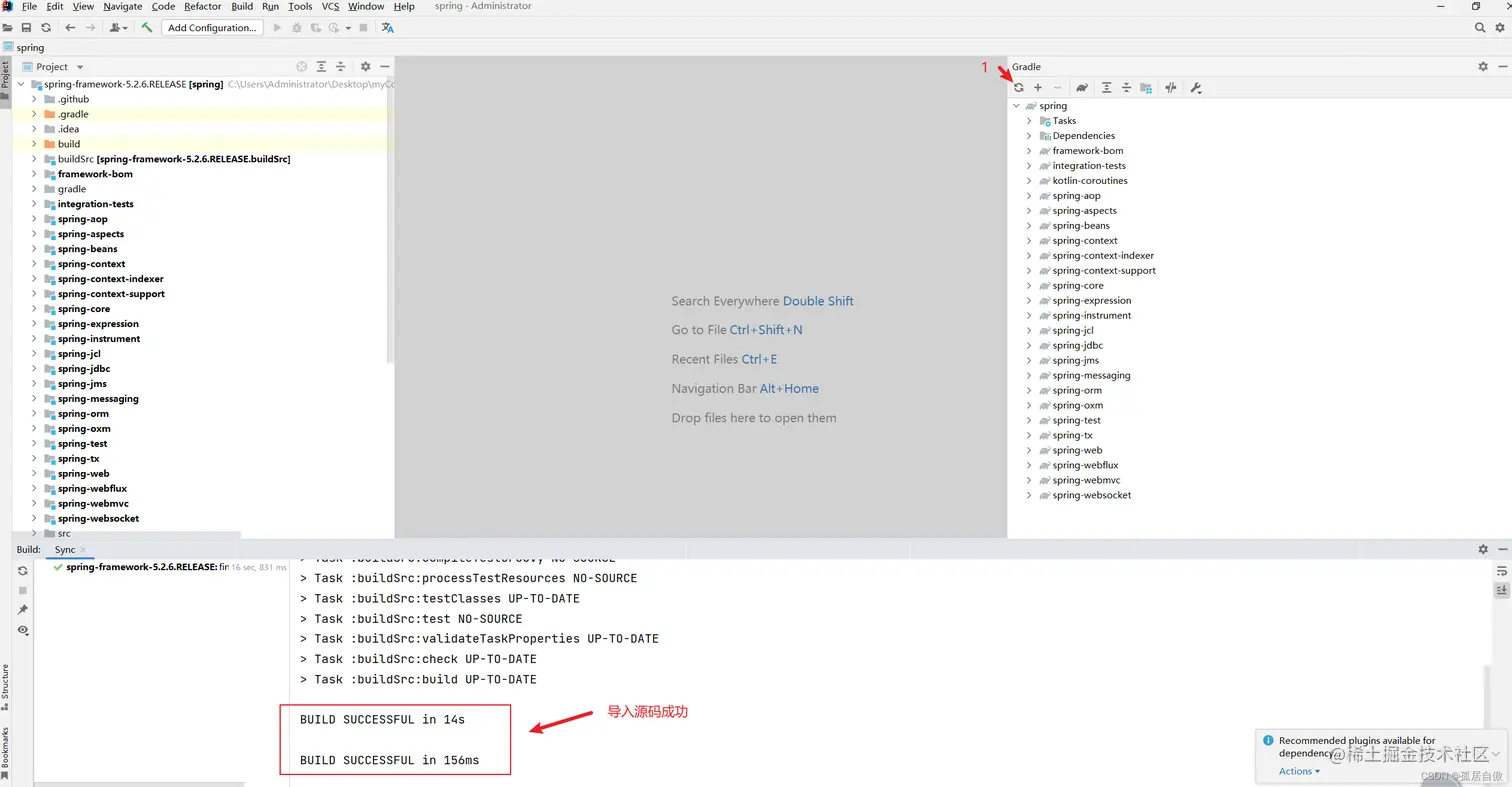Expand spring-webmvc in Project tree

[x=35, y=504]
